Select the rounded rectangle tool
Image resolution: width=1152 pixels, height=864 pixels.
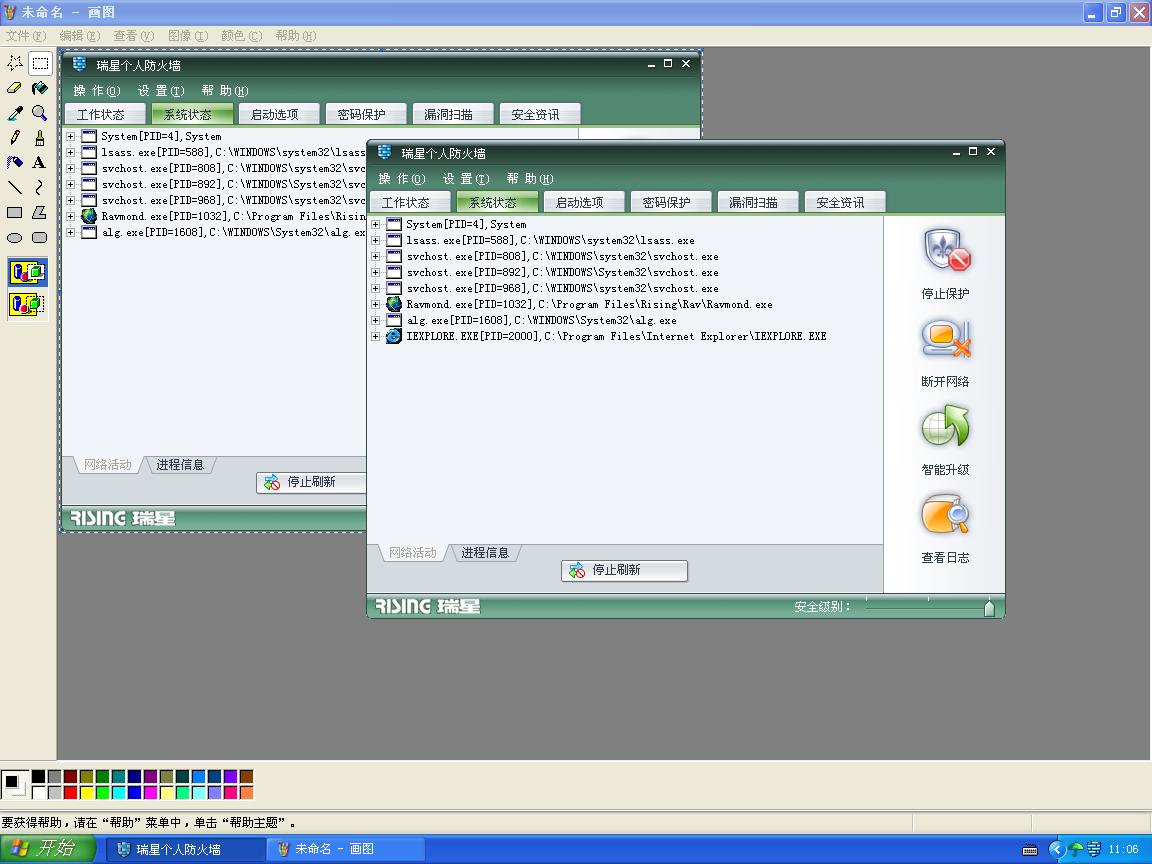tap(40, 237)
